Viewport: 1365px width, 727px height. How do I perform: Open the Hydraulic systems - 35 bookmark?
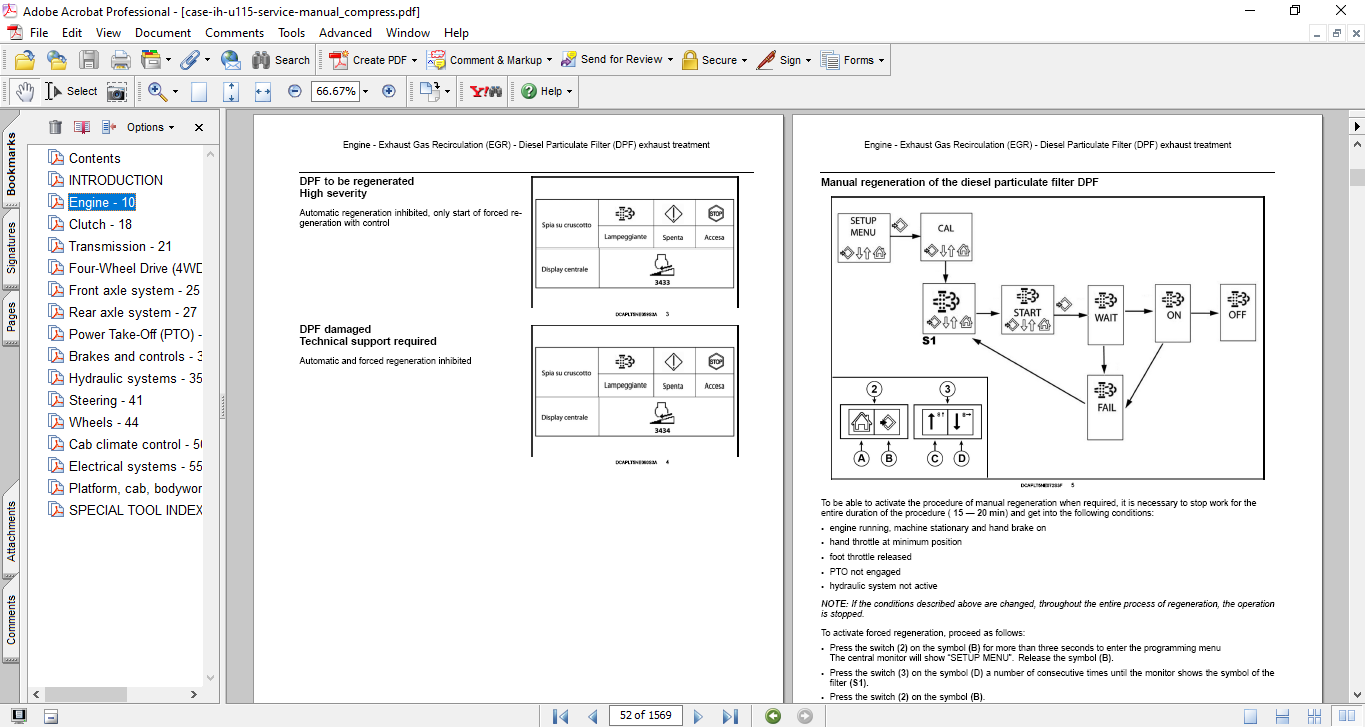(135, 378)
